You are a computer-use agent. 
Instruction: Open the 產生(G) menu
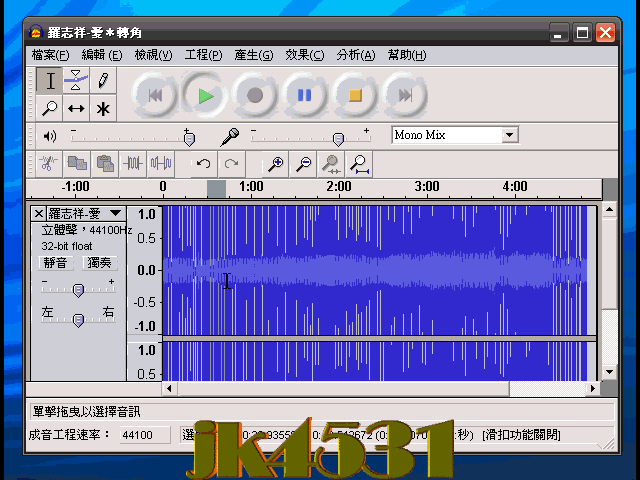[x=253, y=55]
